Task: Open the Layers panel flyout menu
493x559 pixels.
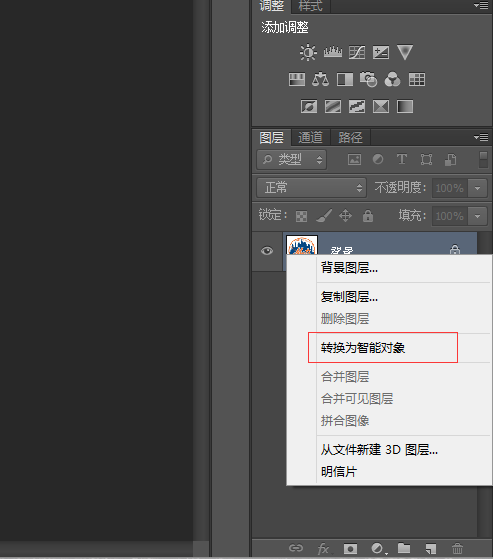Action: point(481,137)
